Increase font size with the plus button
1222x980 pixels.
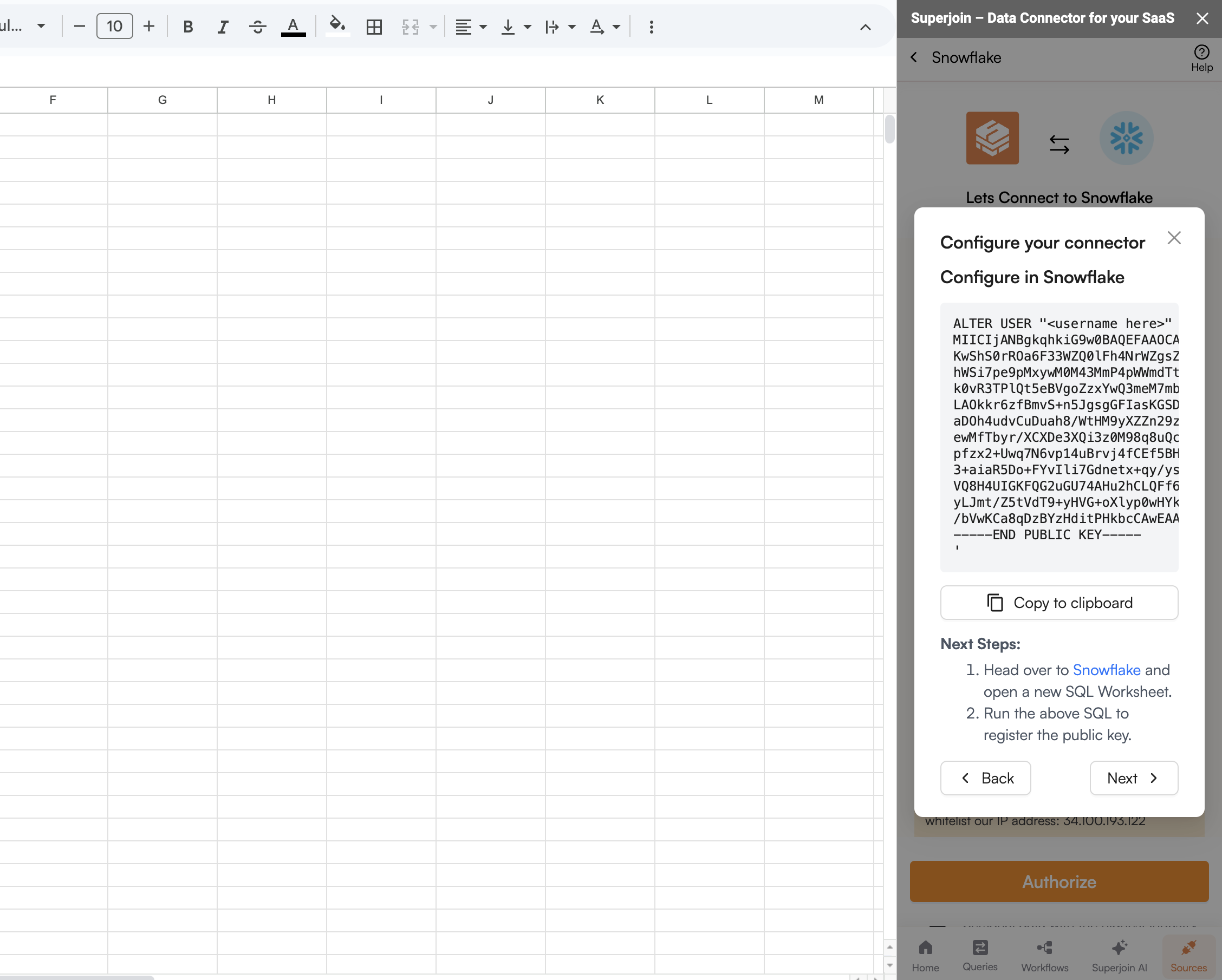tap(148, 26)
